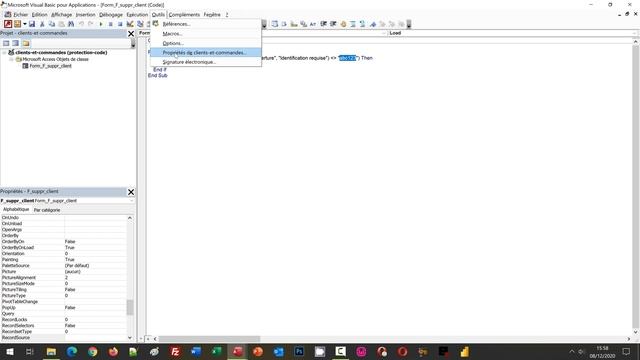Open Excel from the taskbar
640x360 pixels.
click(216, 351)
